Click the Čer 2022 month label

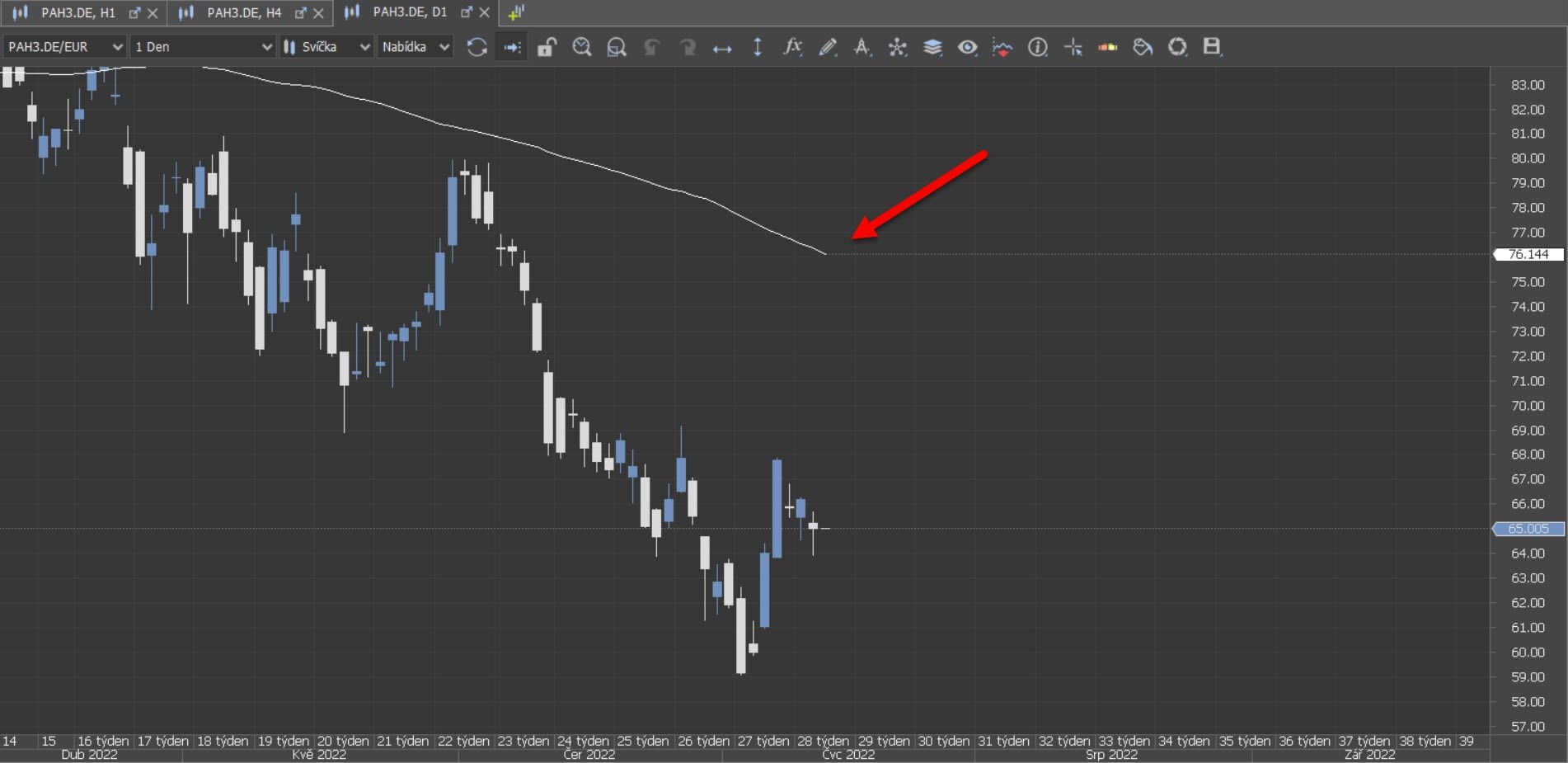coord(589,755)
